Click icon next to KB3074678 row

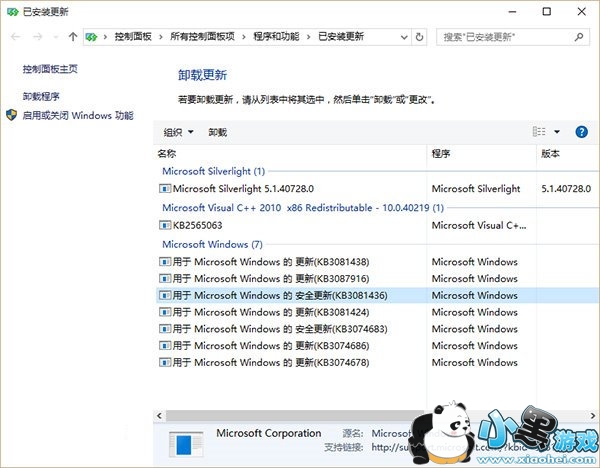coord(165,363)
